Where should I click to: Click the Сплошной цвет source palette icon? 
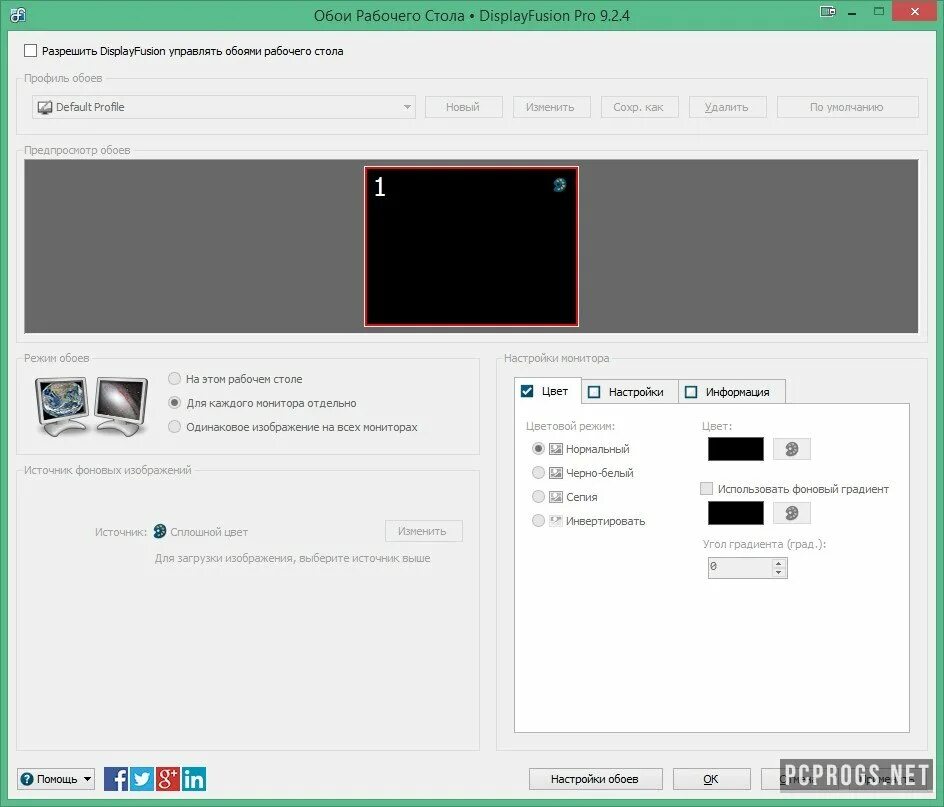[160, 531]
